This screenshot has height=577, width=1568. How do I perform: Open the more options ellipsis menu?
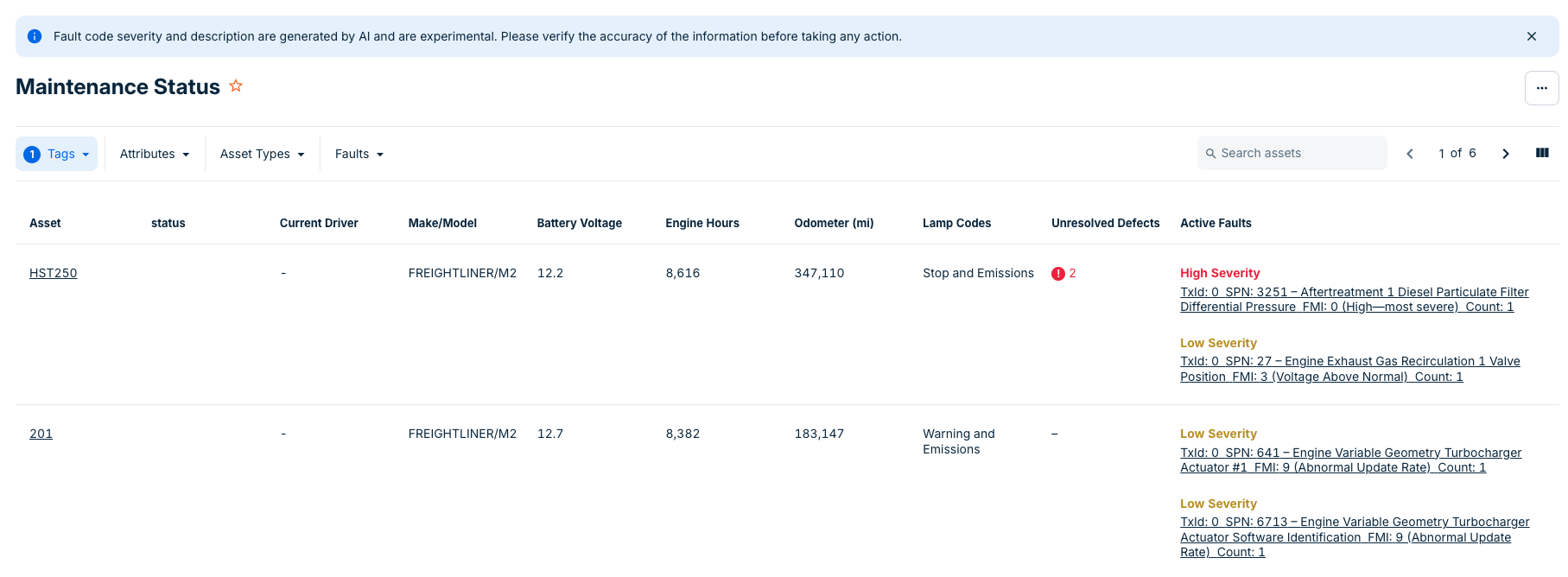pyautogui.click(x=1541, y=88)
